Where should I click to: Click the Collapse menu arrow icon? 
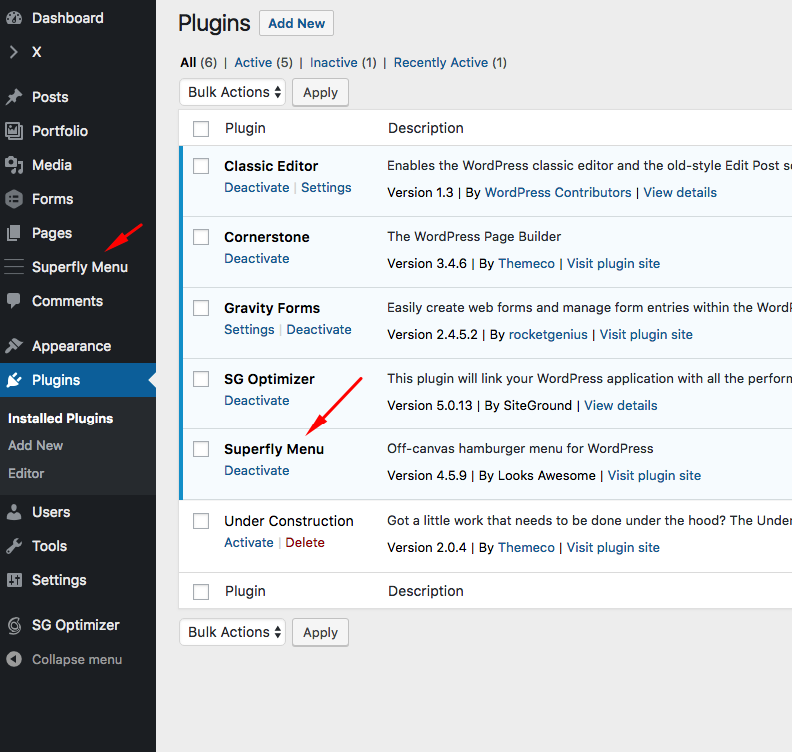(14, 659)
